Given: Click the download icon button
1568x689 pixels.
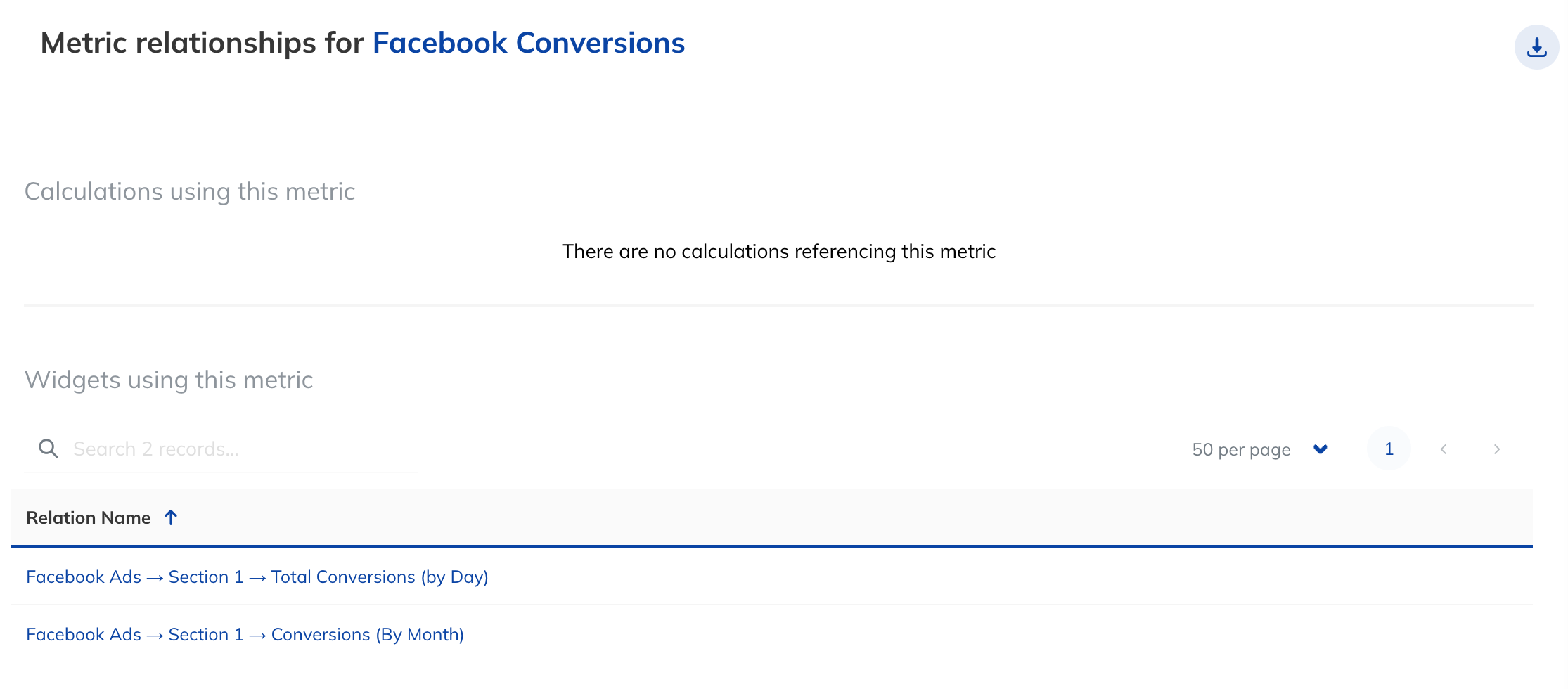Looking at the screenshot, I should click(1536, 47).
